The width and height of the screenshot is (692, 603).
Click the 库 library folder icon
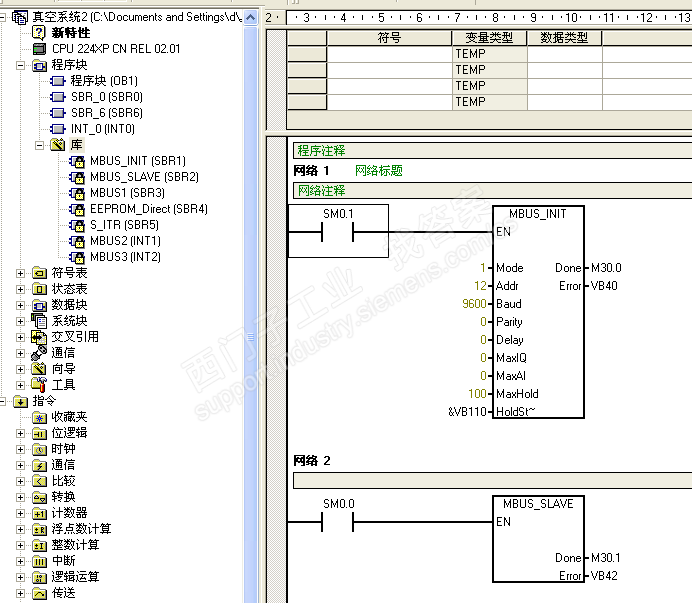click(x=58, y=145)
